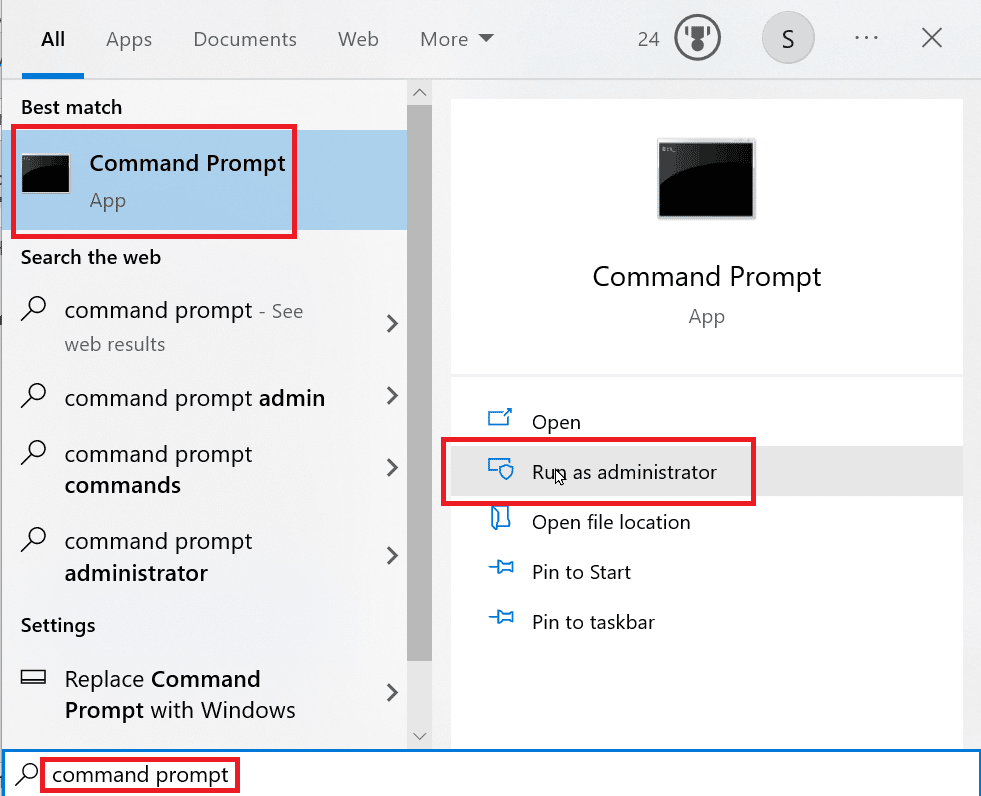Click the large Command Prompt preview icon
The width and height of the screenshot is (981, 796).
706,178
